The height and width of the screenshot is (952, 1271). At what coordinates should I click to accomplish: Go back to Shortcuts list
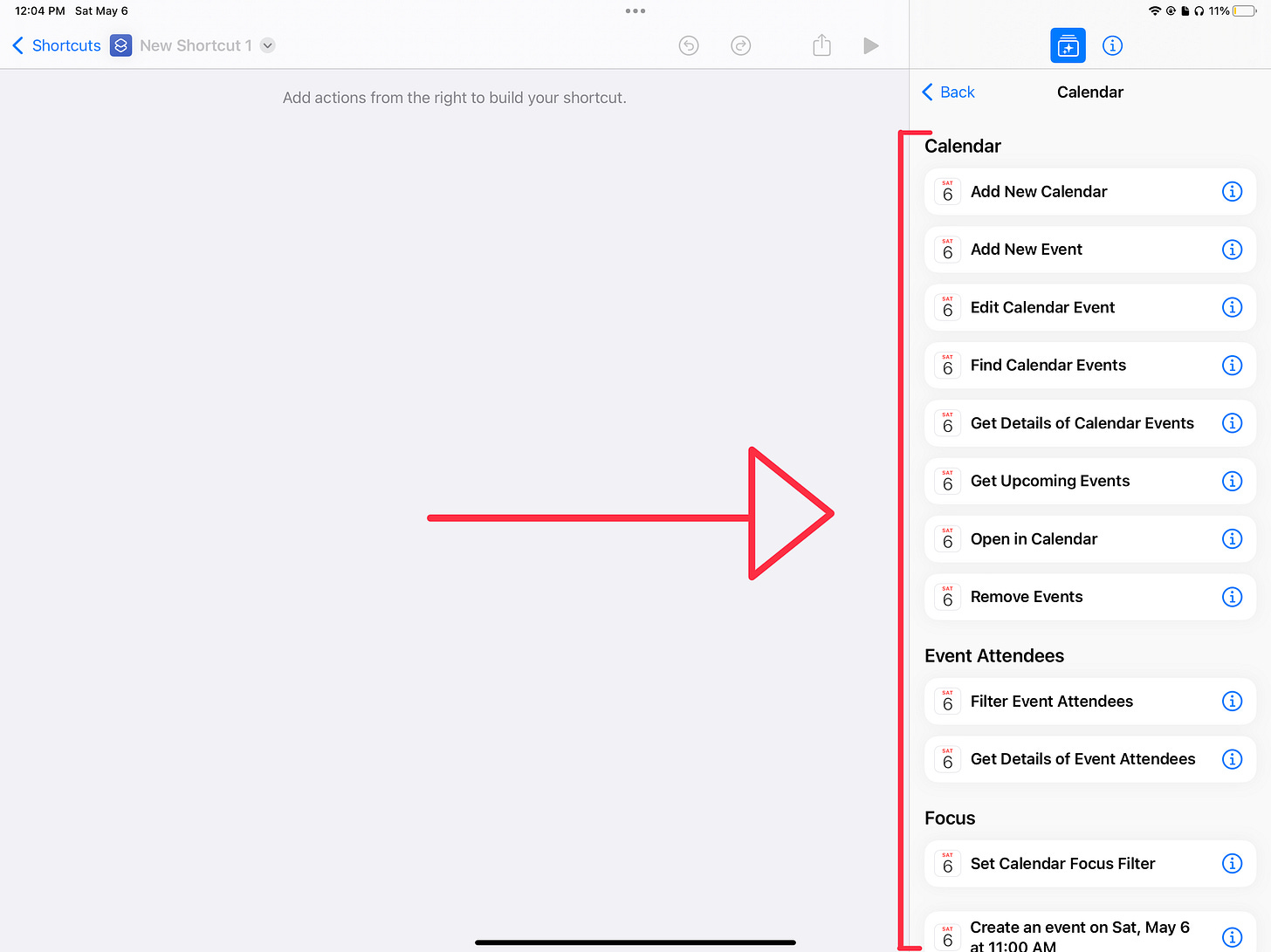pos(57,45)
